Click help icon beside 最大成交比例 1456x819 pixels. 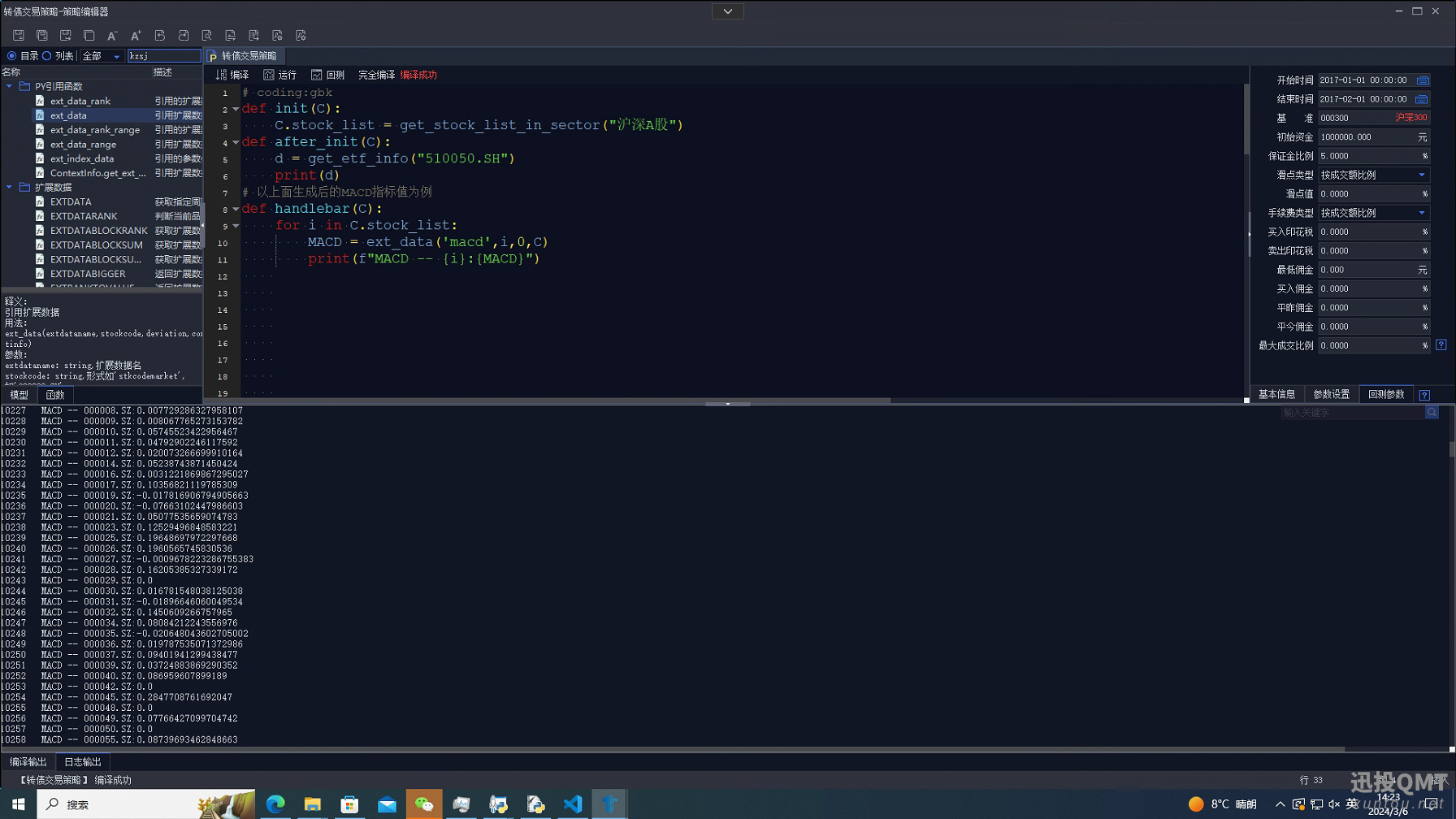[1441, 344]
